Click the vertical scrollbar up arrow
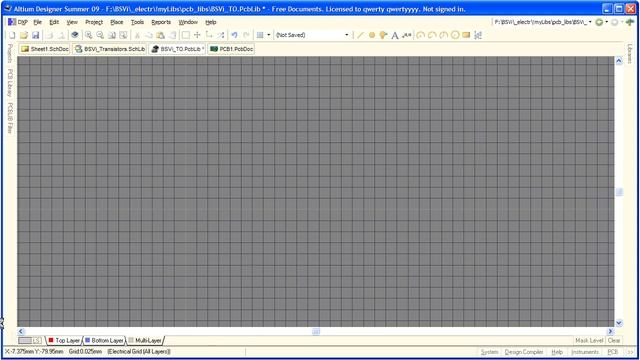This screenshot has width=640, height=360. click(x=619, y=61)
